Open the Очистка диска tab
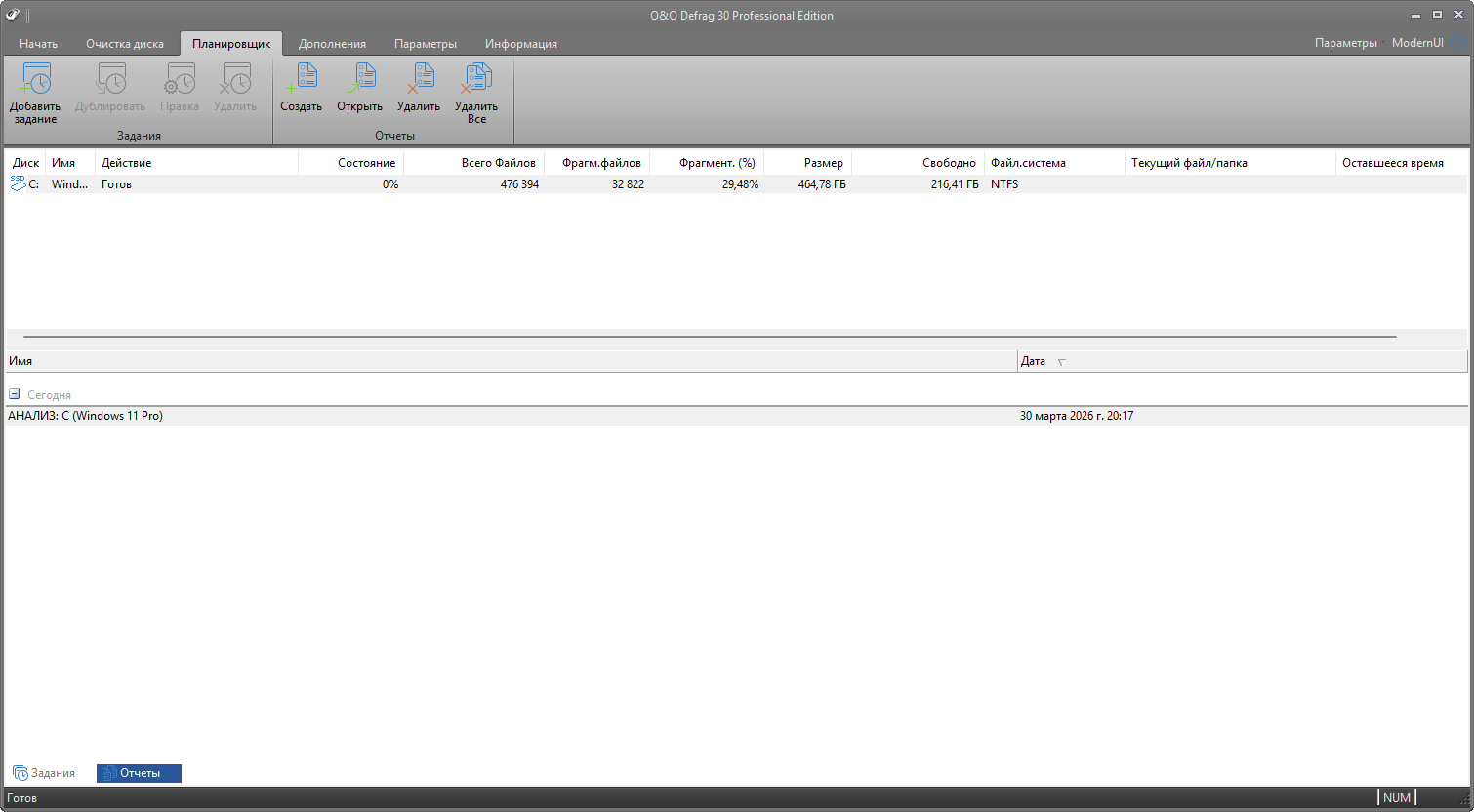 [x=125, y=44]
